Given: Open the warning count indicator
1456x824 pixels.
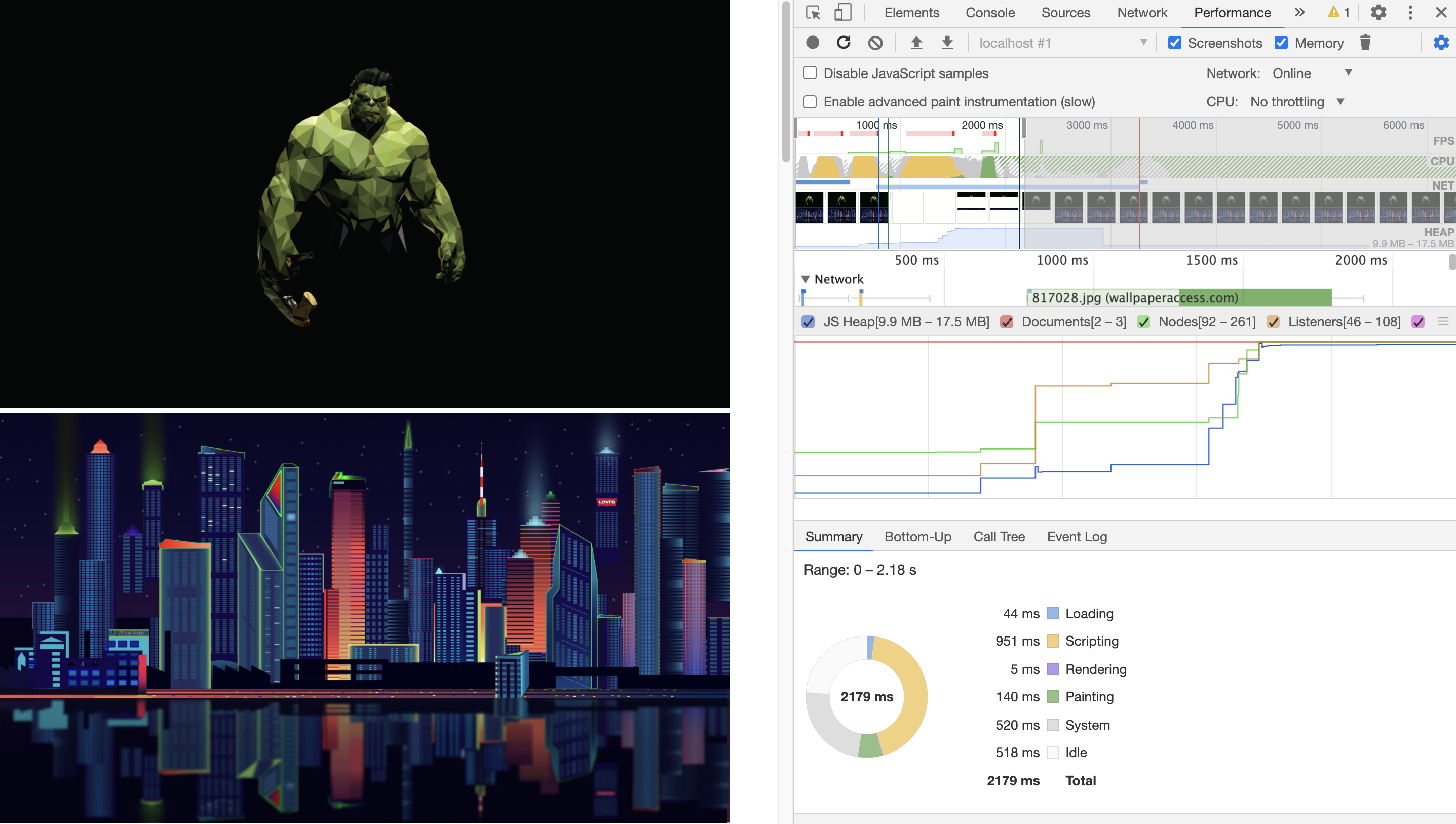Looking at the screenshot, I should 1339,13.
